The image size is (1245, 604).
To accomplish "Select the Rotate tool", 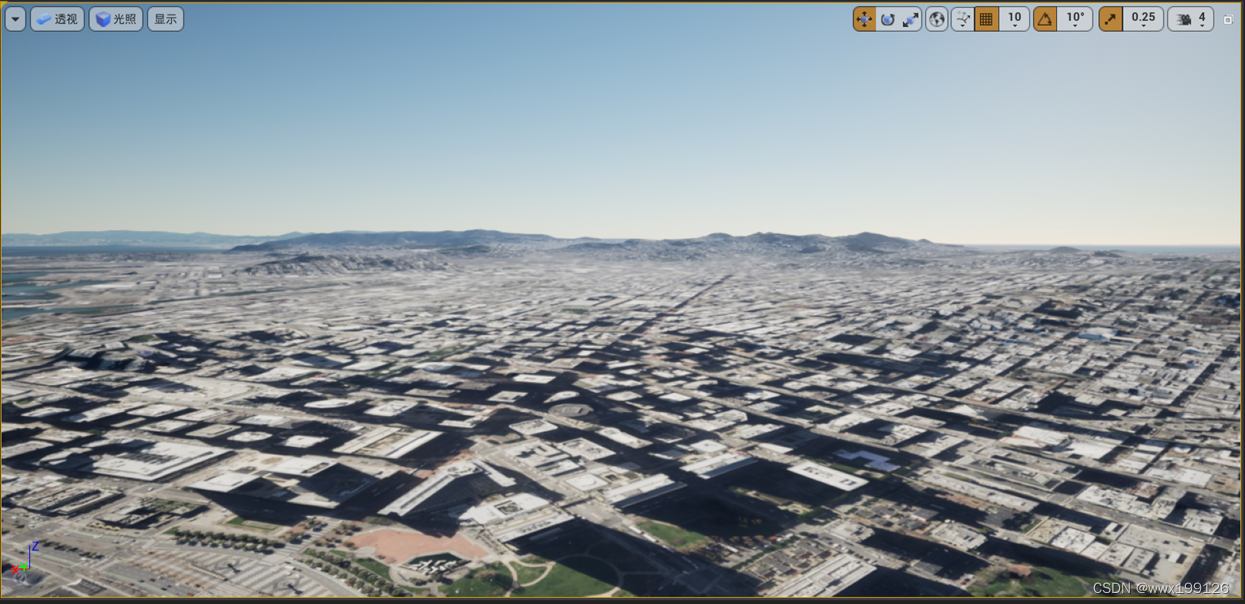I will (x=888, y=18).
